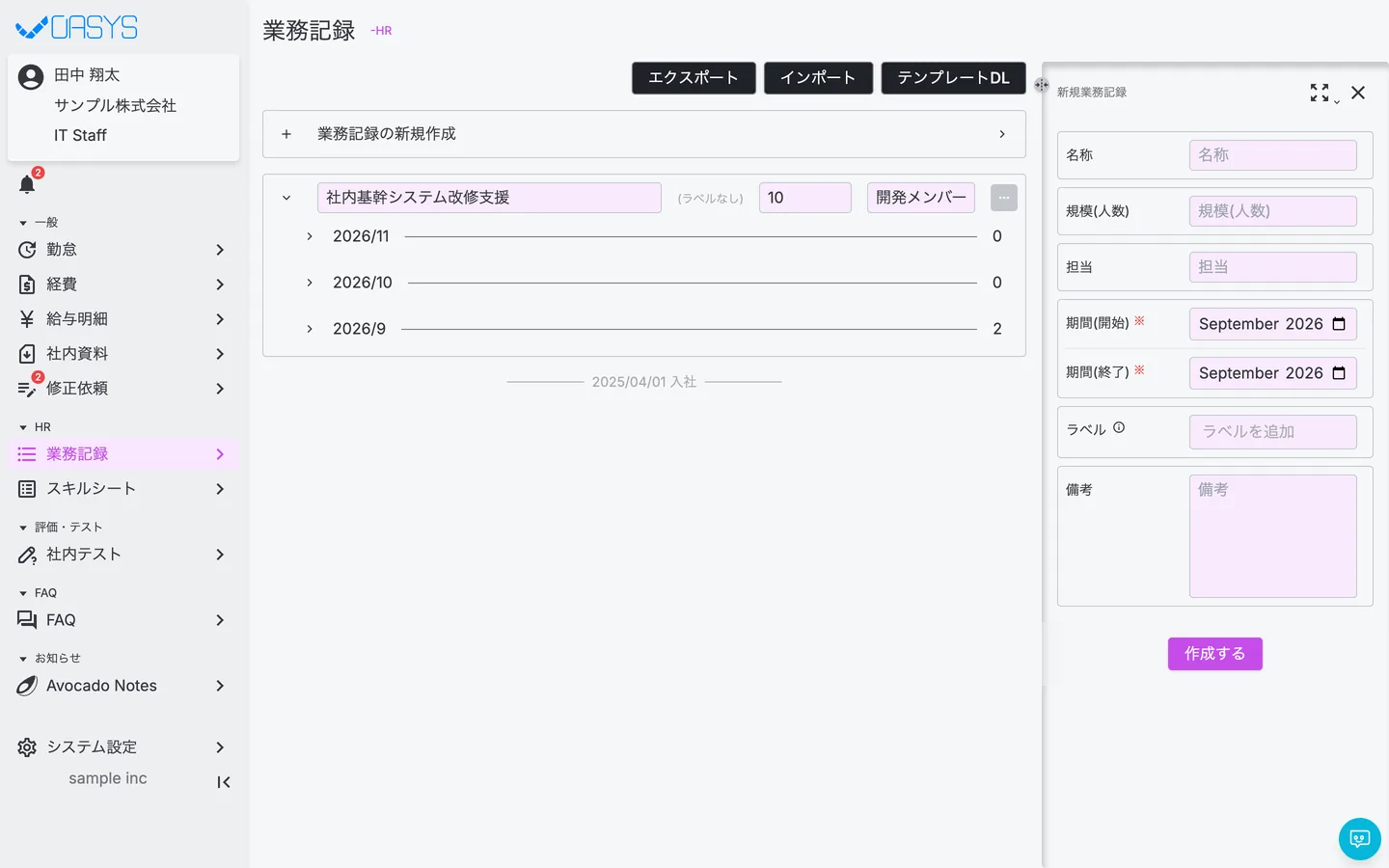Click the エクスポート button
The height and width of the screenshot is (868, 1389).
[694, 78]
